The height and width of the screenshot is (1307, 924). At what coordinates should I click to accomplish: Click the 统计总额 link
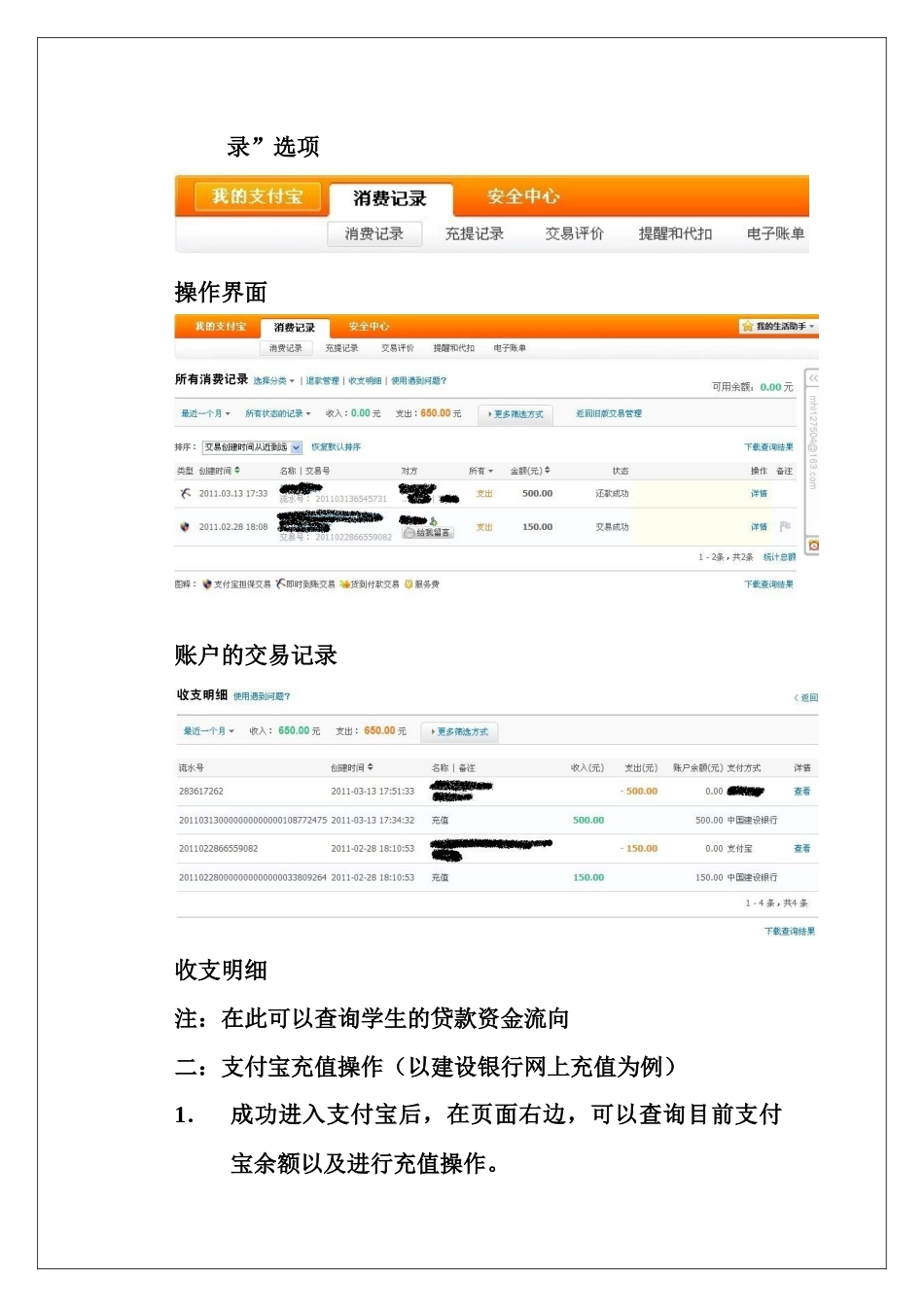point(779,557)
